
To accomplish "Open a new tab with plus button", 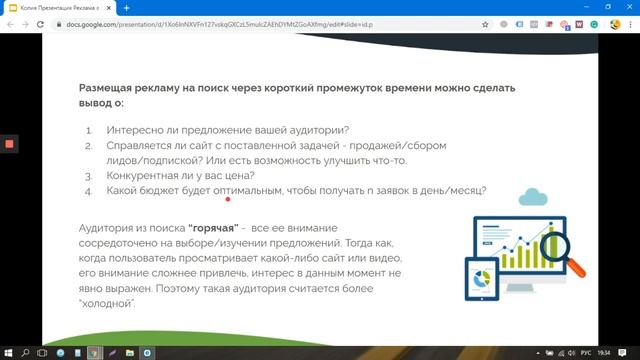I will [x=127, y=8].
